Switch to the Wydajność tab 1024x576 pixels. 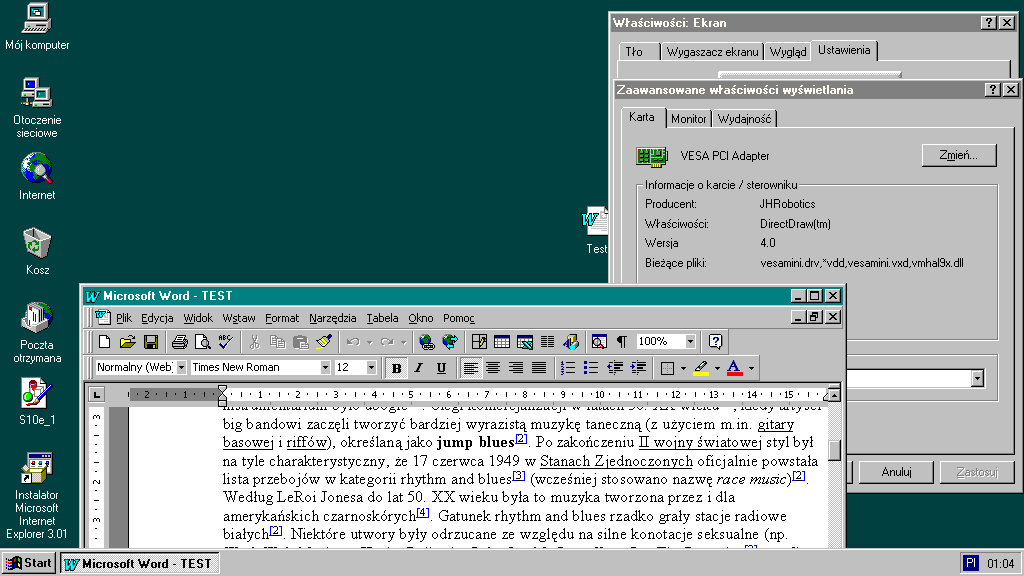744,119
